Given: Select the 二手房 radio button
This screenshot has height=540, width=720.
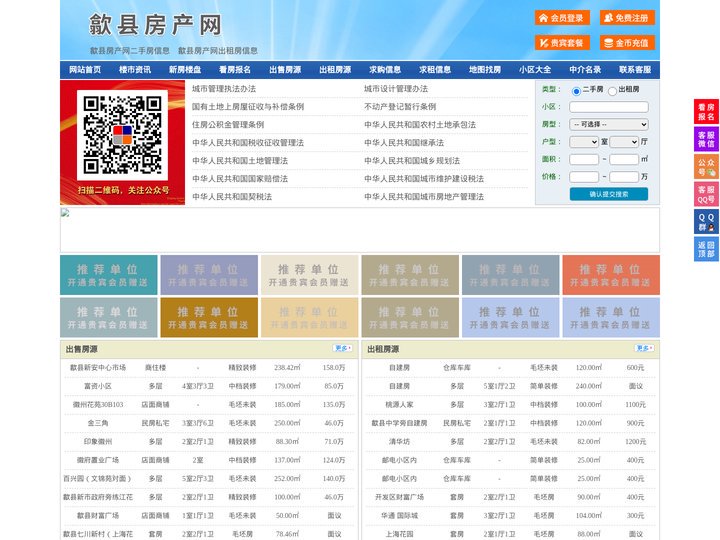Looking at the screenshot, I should pos(576,91).
